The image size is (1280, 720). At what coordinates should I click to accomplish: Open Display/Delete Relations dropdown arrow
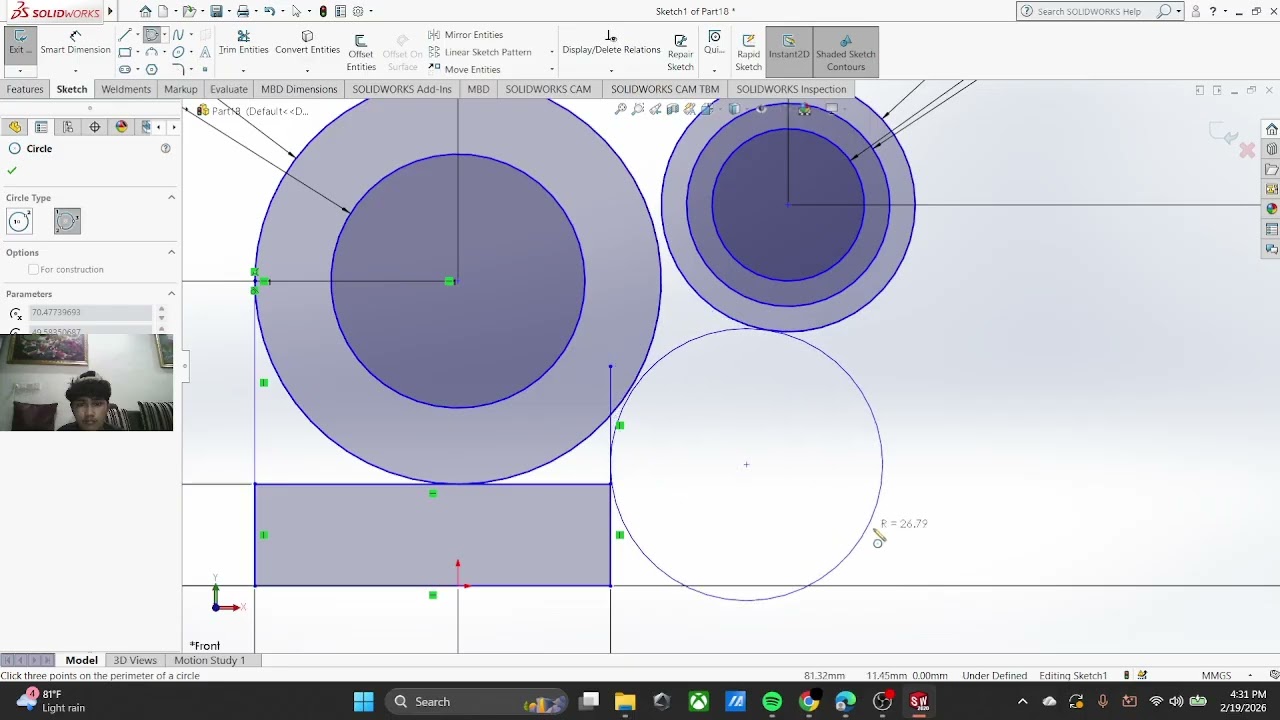click(x=611, y=70)
